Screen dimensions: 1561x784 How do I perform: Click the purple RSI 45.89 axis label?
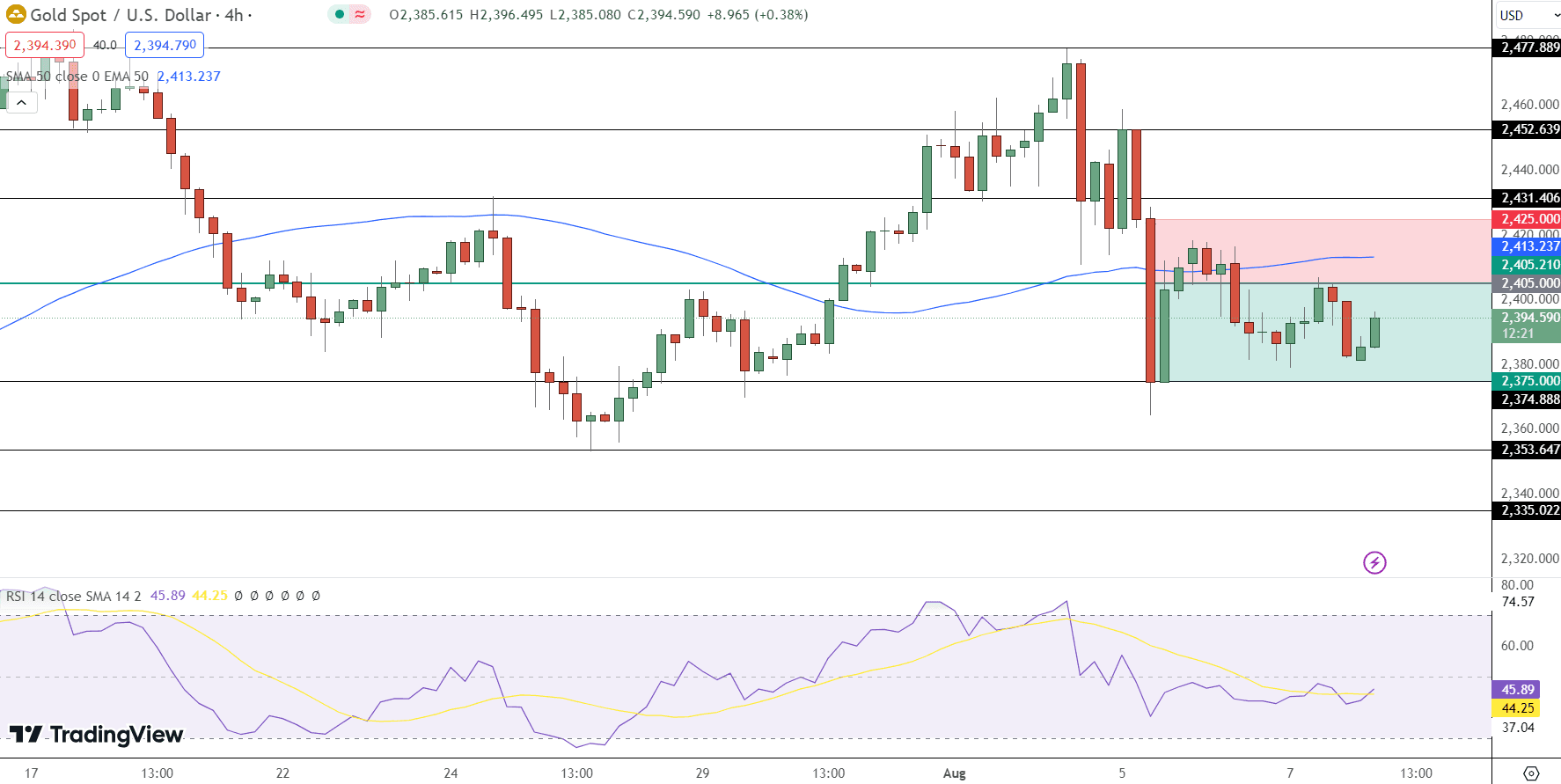(x=1516, y=690)
